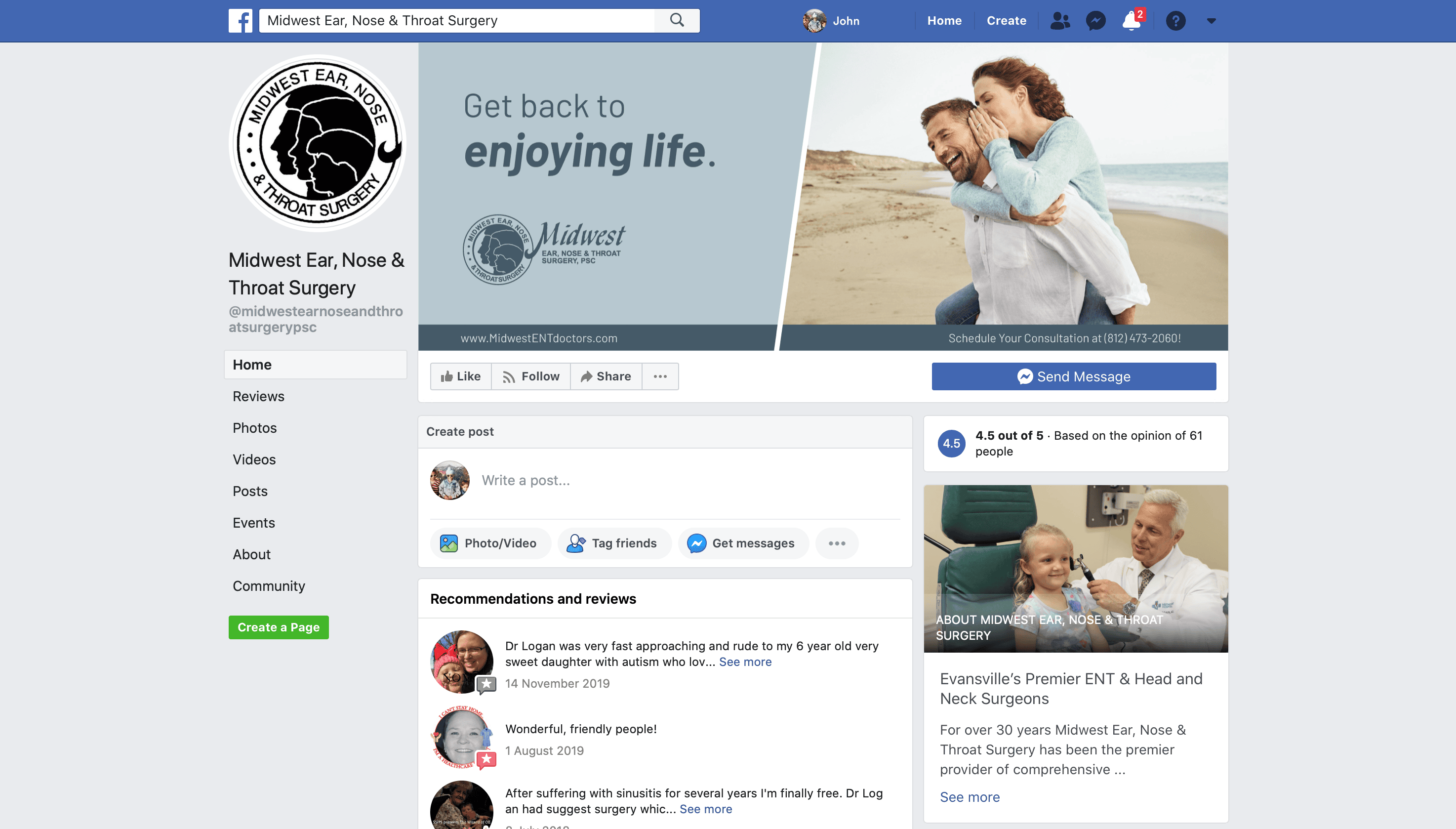
Task: Open the sinusitis reviewer's profile photo
Action: pyautogui.click(x=462, y=805)
